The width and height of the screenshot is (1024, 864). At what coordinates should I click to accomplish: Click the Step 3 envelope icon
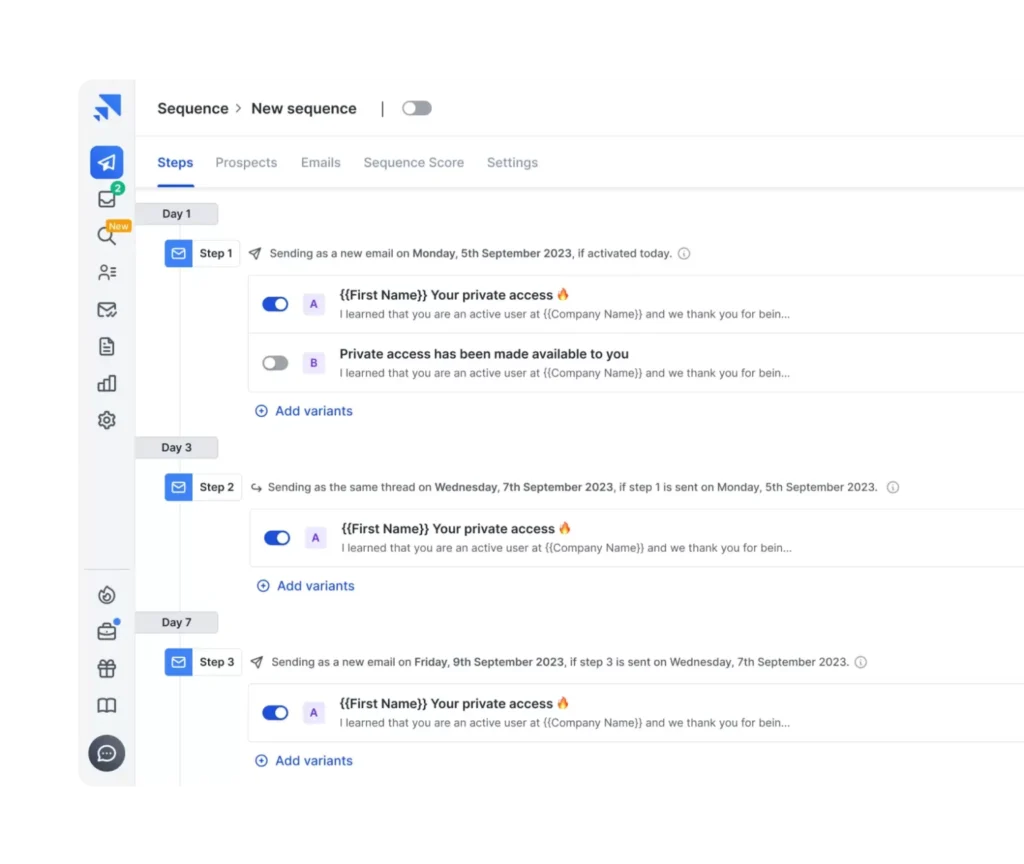click(x=178, y=662)
